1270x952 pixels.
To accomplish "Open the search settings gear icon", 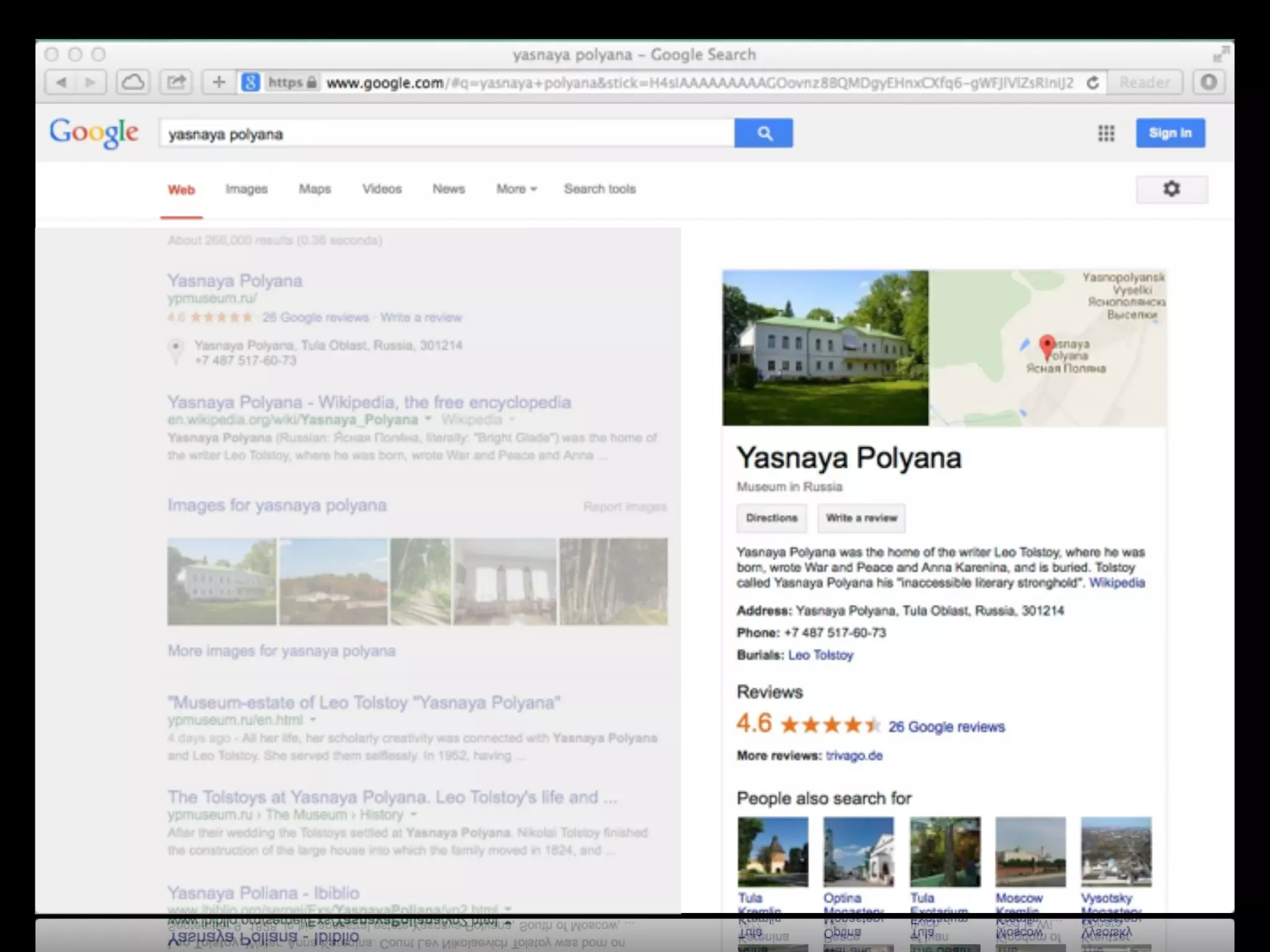I will [1171, 189].
